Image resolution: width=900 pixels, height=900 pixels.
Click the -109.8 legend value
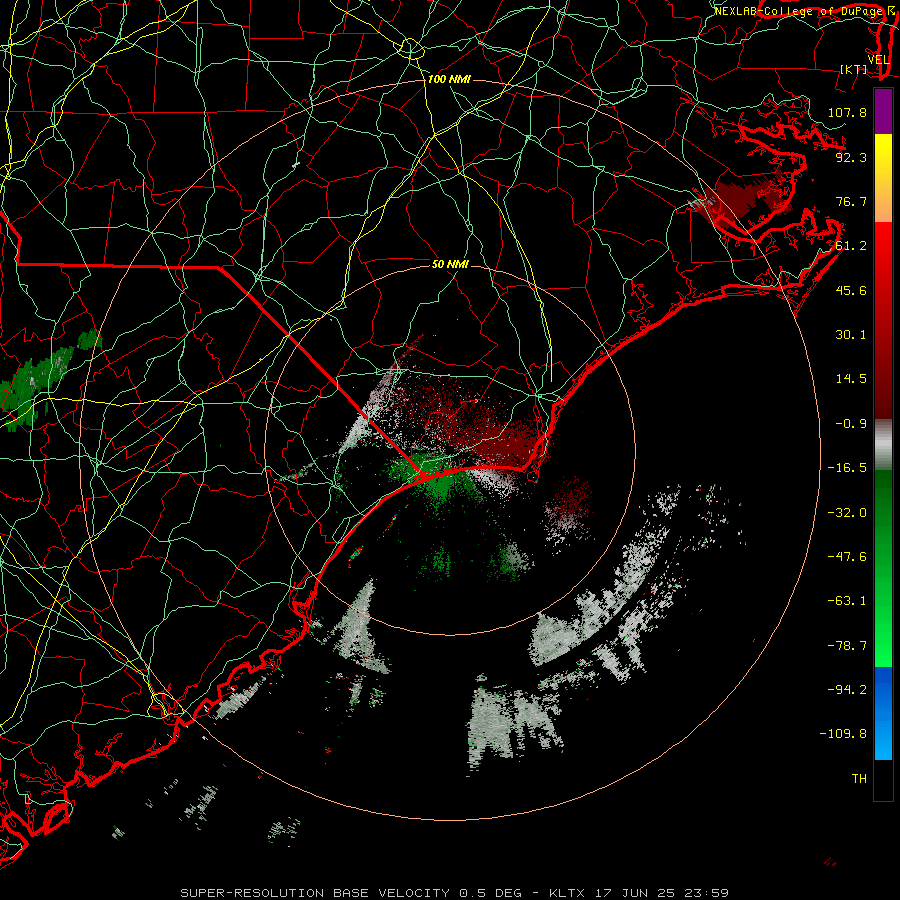[x=843, y=734]
